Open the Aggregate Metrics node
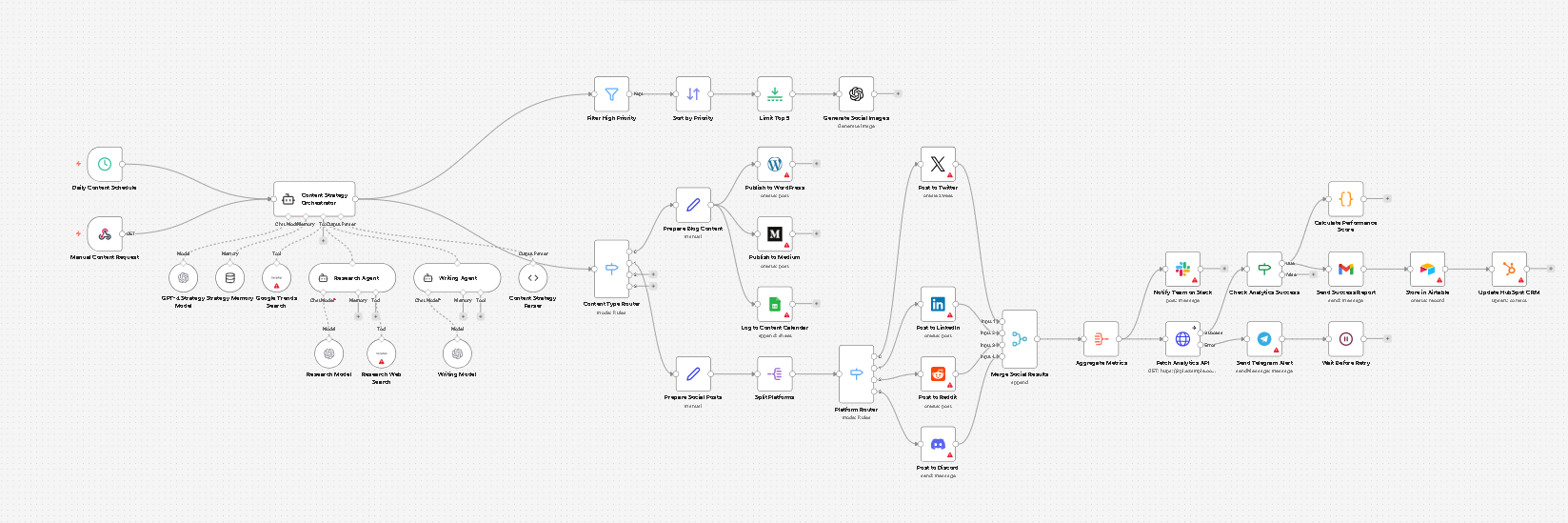Image resolution: width=1568 pixels, height=523 pixels. (1101, 339)
